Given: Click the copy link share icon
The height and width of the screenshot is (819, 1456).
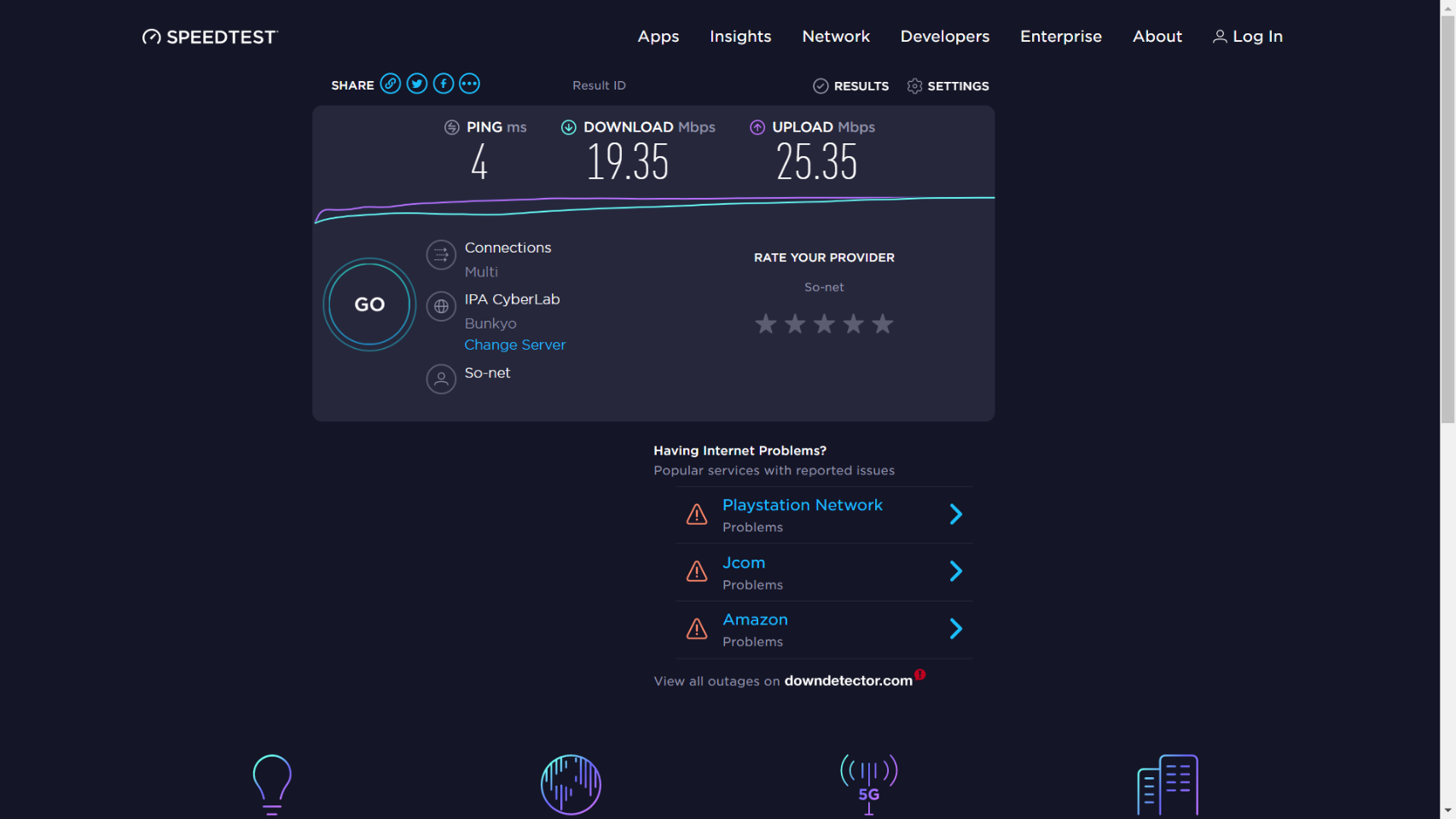Looking at the screenshot, I should tap(390, 84).
